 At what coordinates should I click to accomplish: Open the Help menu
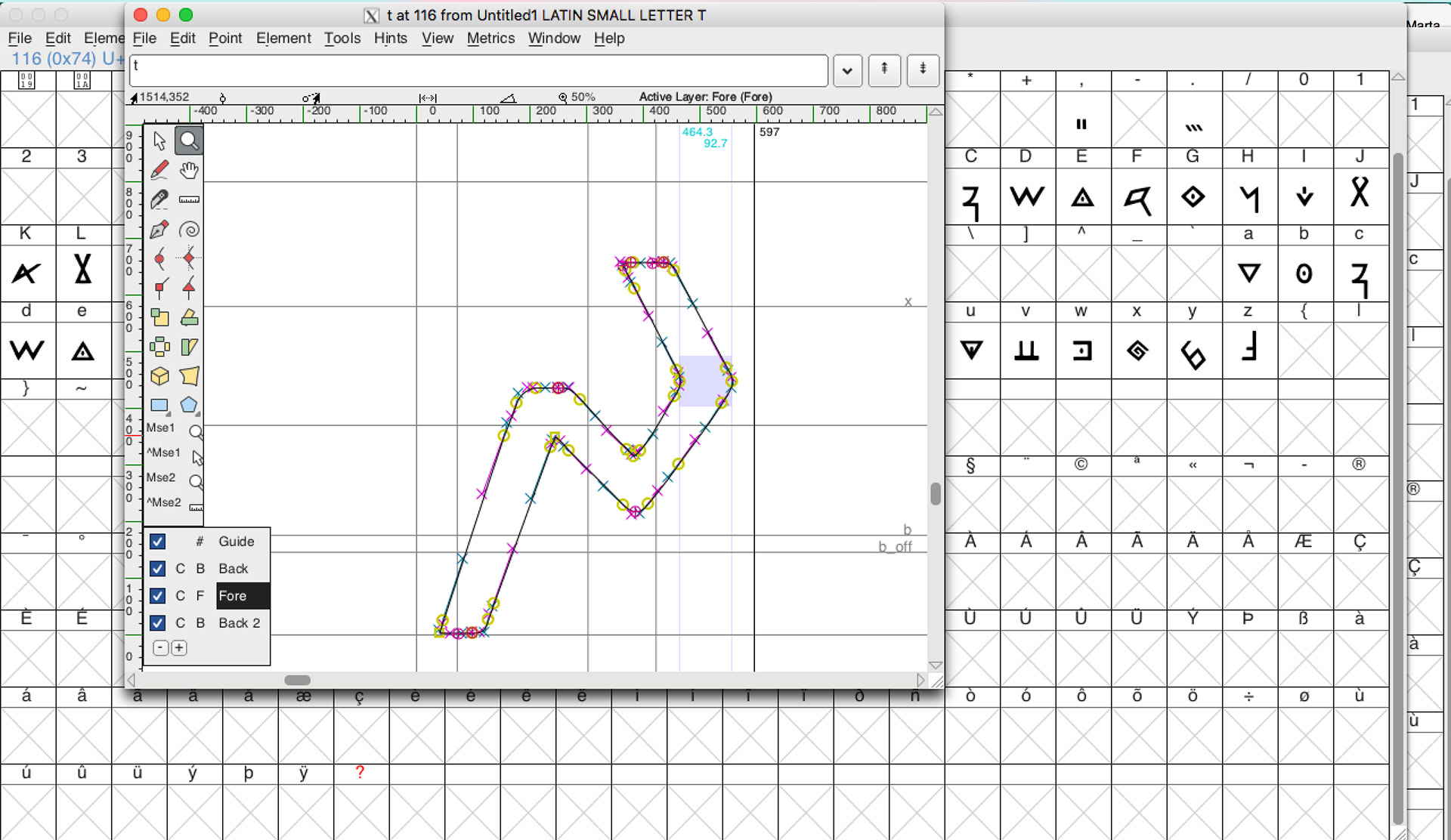coord(609,39)
